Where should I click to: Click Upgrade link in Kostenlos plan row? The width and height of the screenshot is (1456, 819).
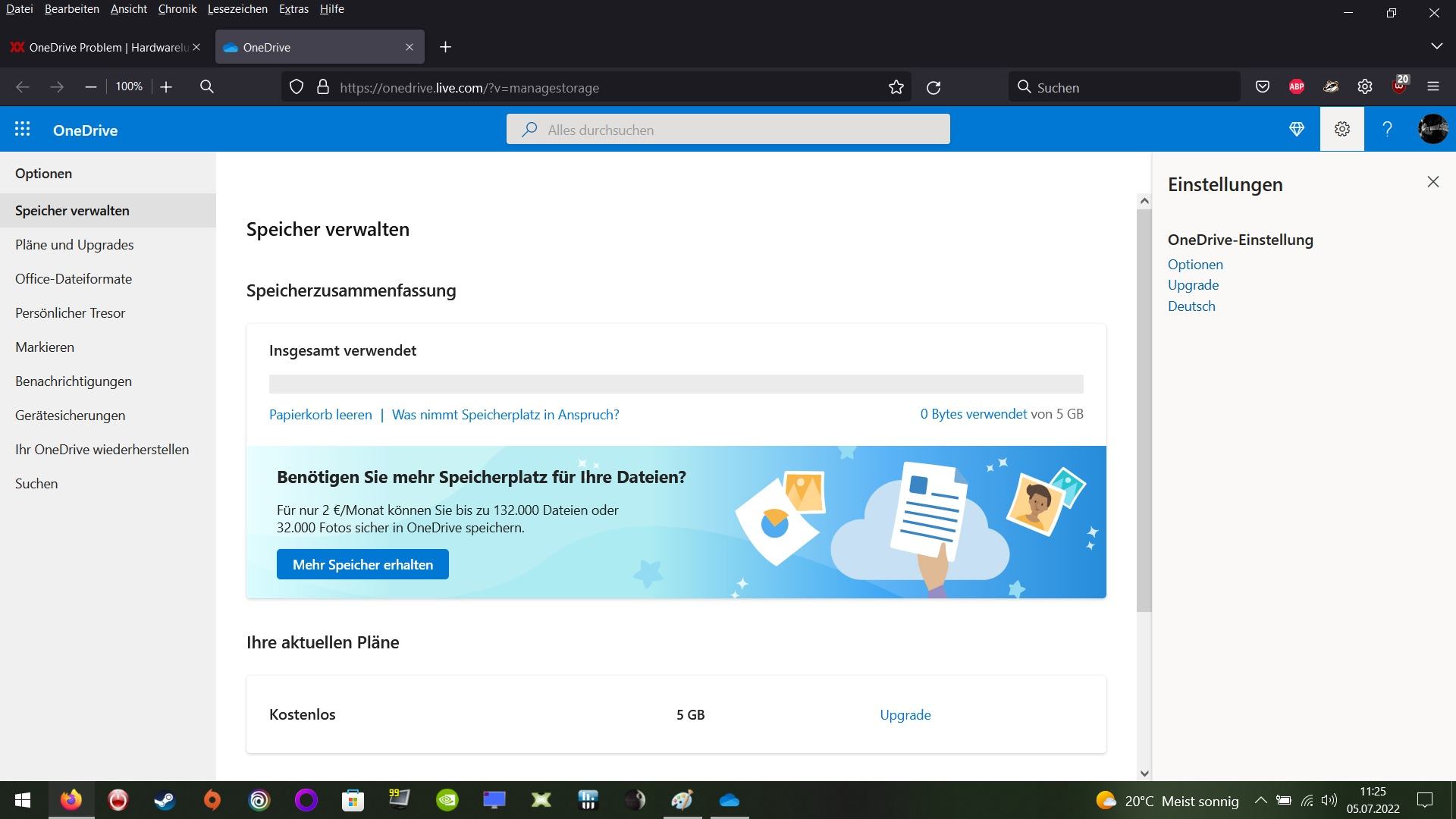click(905, 714)
